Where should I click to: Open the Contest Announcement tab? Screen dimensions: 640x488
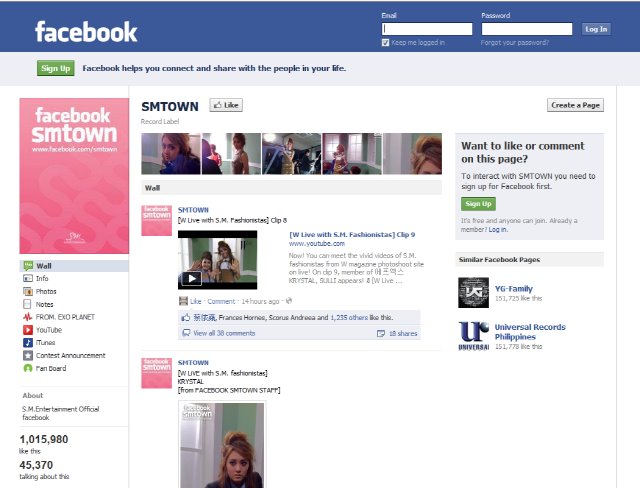[x=71, y=355]
